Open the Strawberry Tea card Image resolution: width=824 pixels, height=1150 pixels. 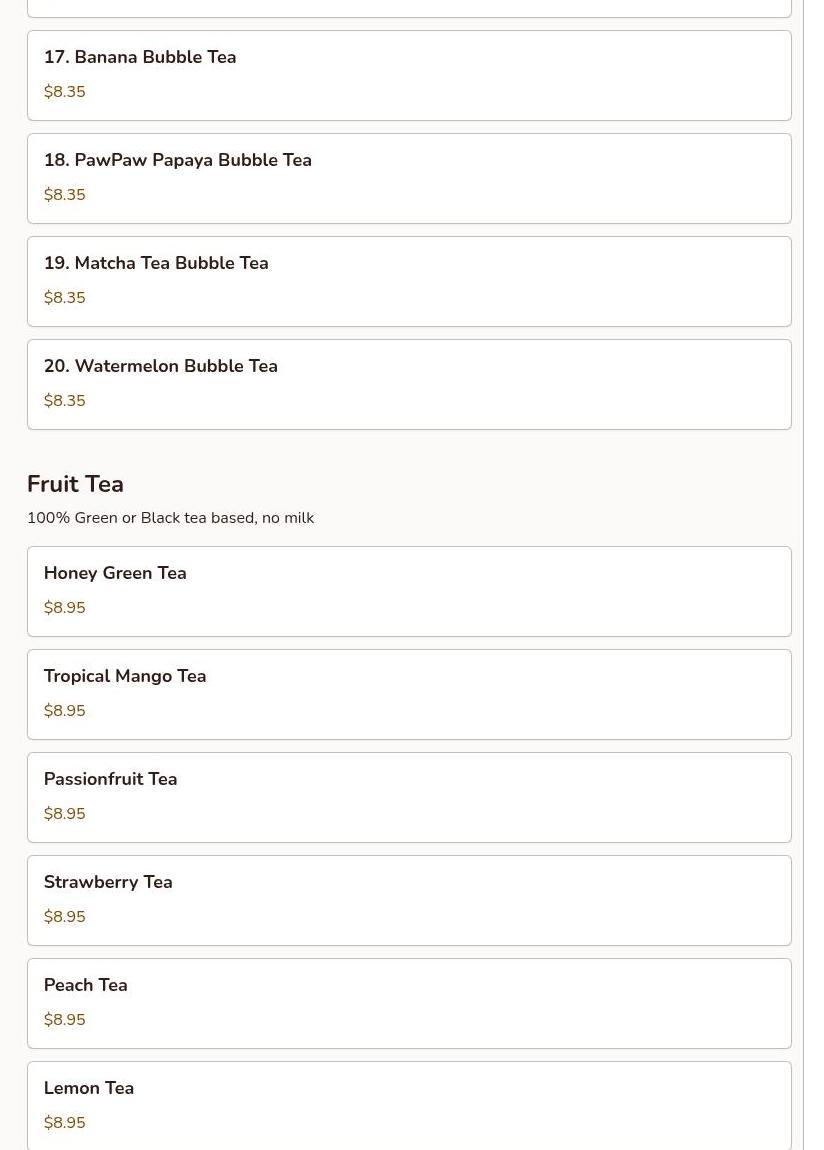(409, 901)
